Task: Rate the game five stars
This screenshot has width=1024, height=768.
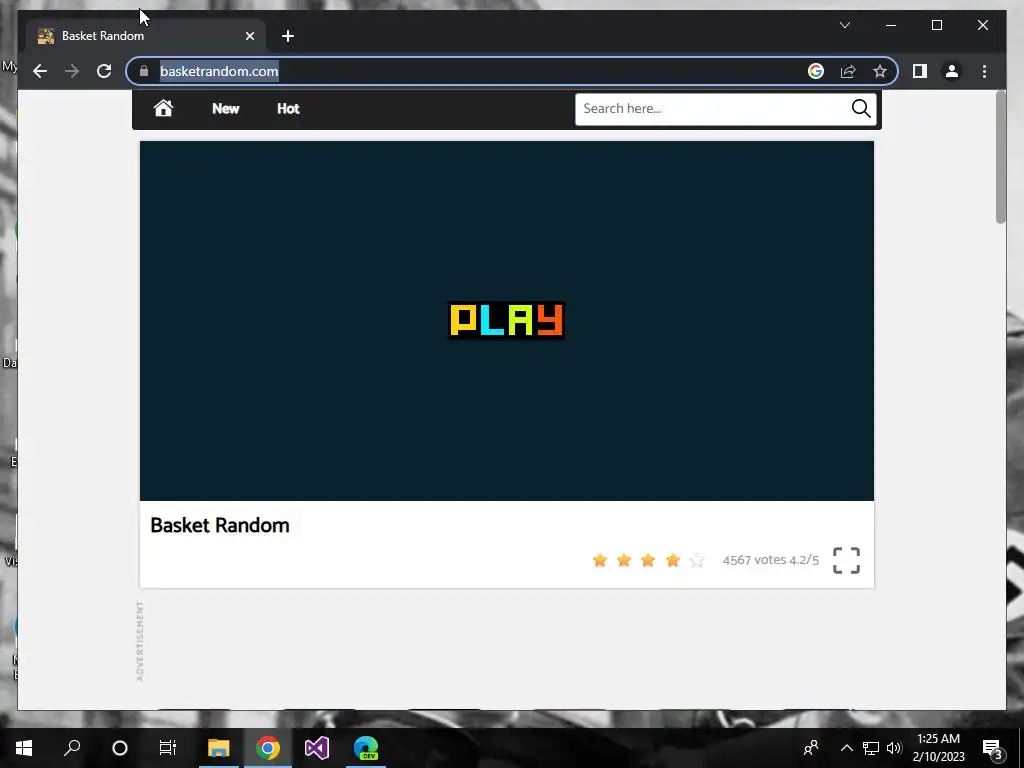Action: pos(697,560)
